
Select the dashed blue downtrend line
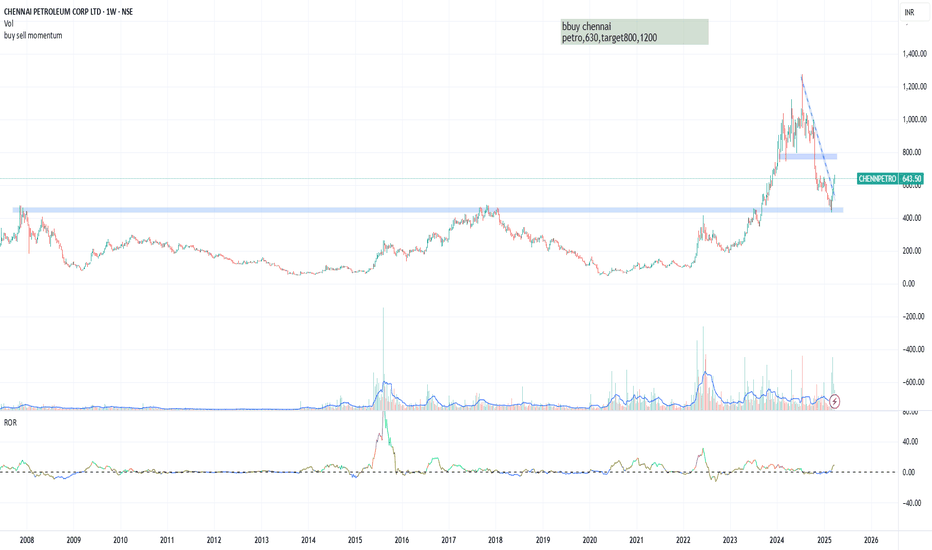pos(817,134)
